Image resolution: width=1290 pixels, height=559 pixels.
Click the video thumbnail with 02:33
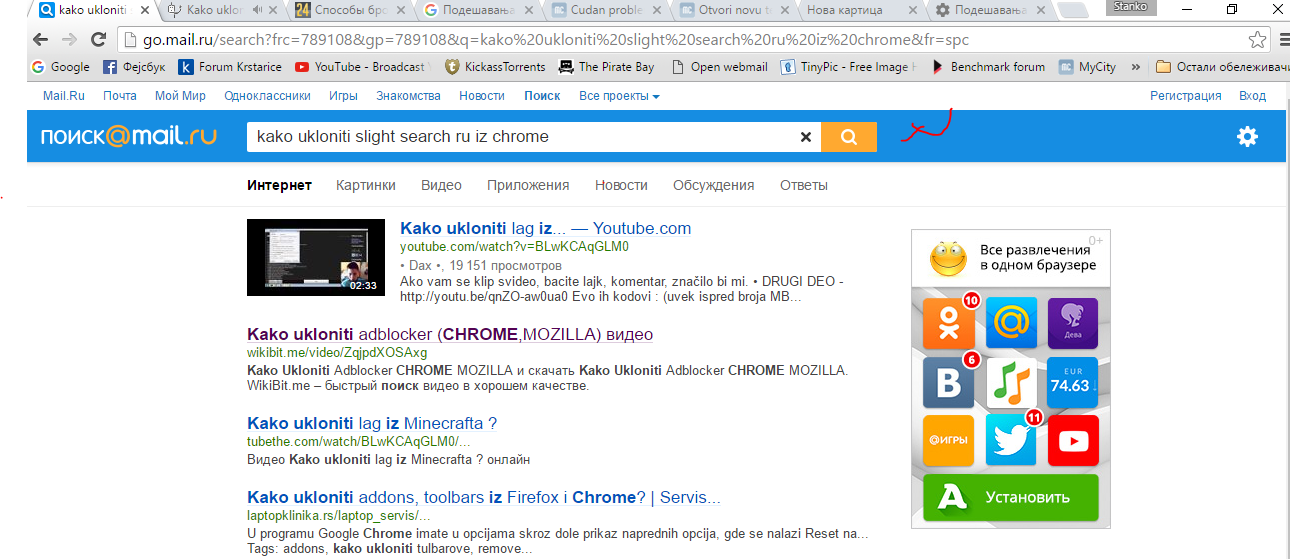pos(316,257)
